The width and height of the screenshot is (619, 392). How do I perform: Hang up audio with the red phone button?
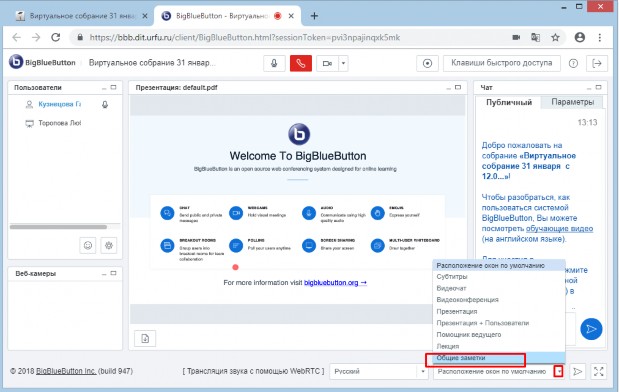click(x=300, y=63)
